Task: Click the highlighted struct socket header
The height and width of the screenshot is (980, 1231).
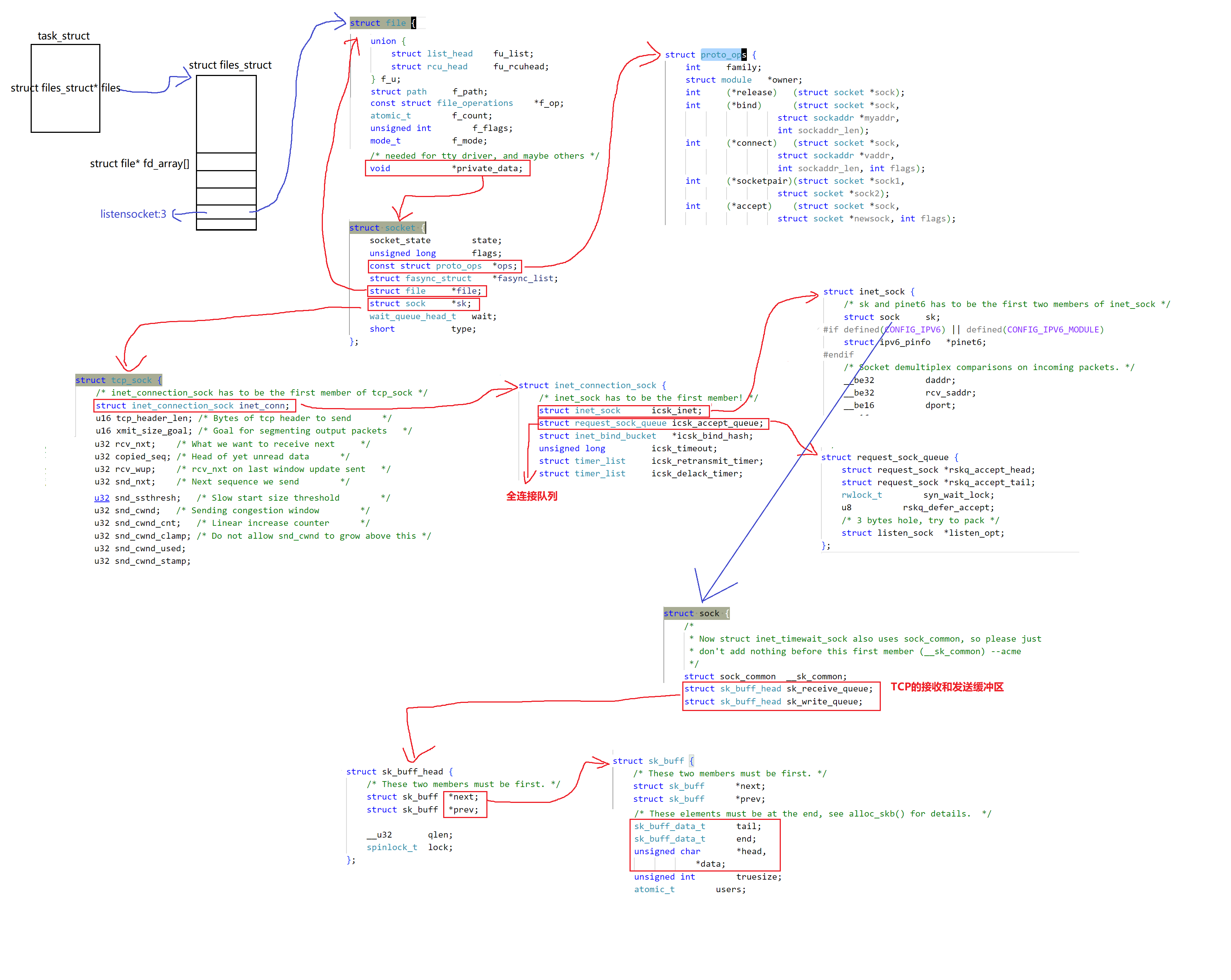Action: (x=387, y=228)
